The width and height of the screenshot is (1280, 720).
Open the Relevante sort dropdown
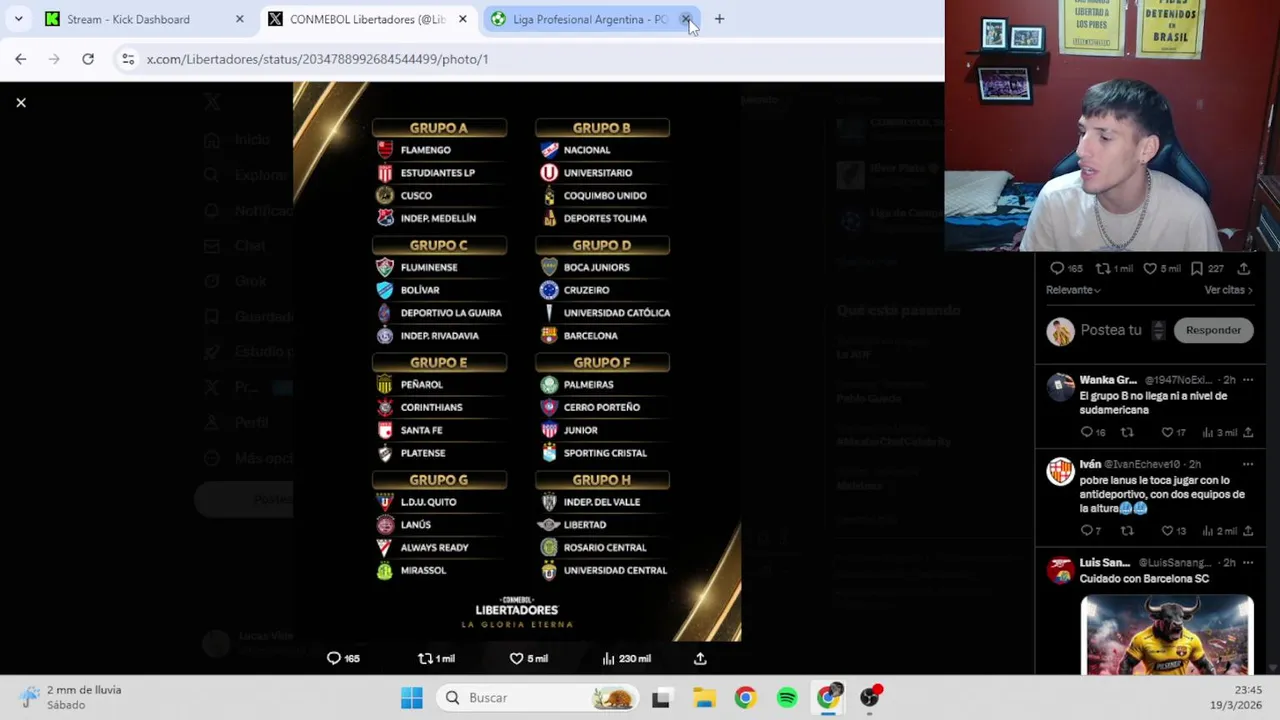click(x=1073, y=290)
